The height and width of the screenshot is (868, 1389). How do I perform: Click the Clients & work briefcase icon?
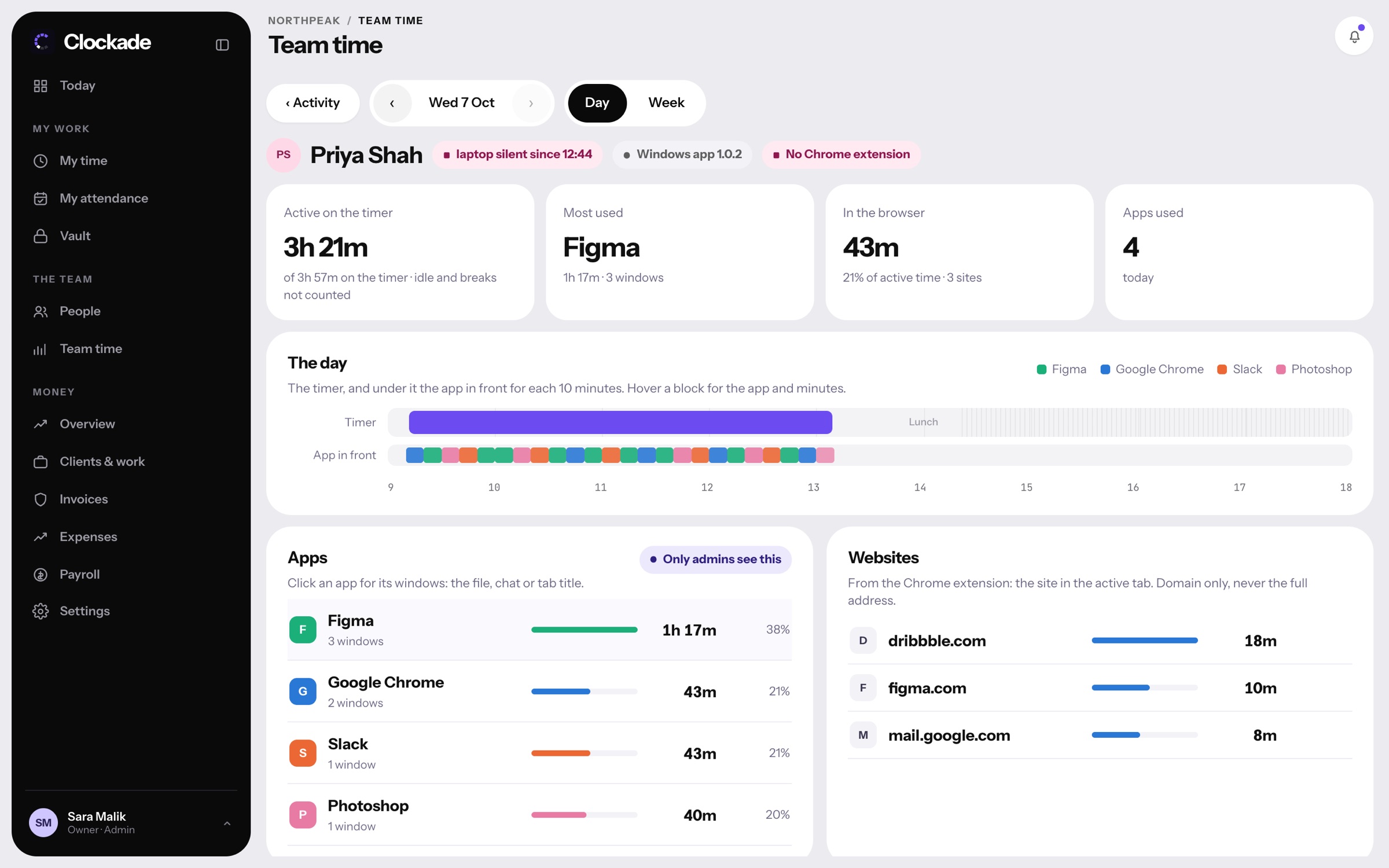(41, 462)
